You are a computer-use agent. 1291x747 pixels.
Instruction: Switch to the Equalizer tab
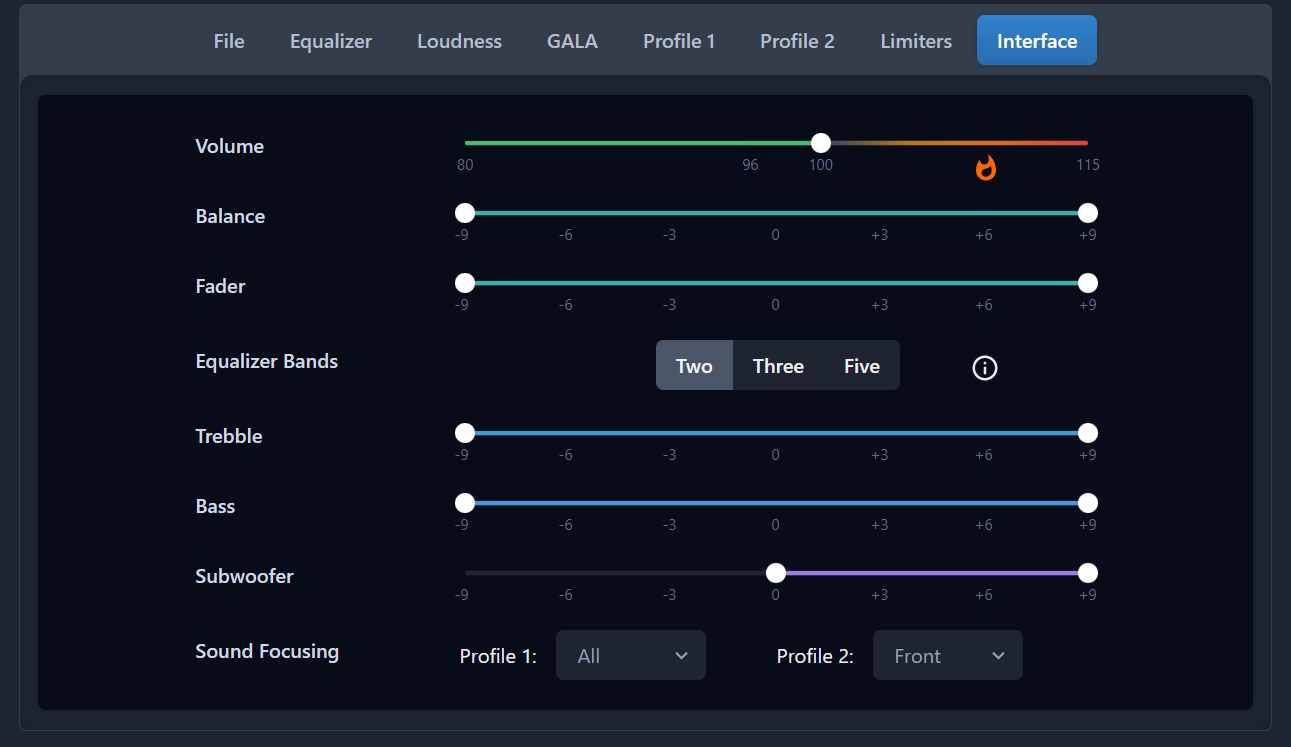(331, 41)
